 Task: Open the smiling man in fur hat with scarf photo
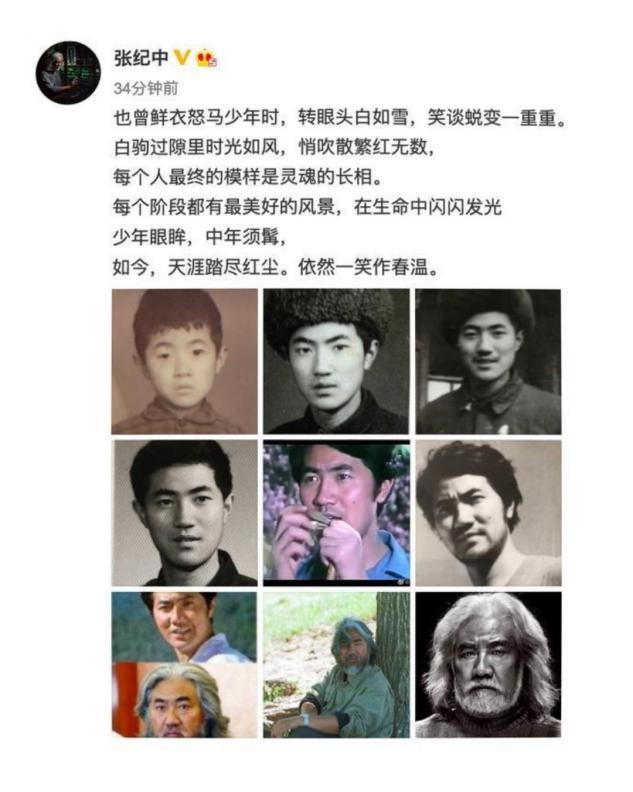(x=488, y=362)
